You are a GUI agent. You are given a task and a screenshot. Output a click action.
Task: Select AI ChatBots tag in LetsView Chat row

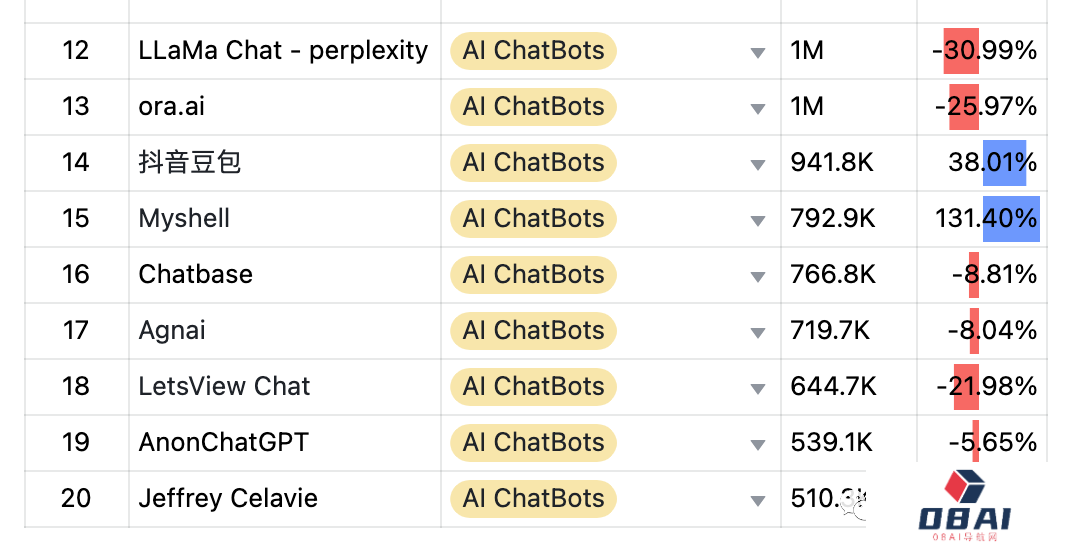(x=533, y=386)
